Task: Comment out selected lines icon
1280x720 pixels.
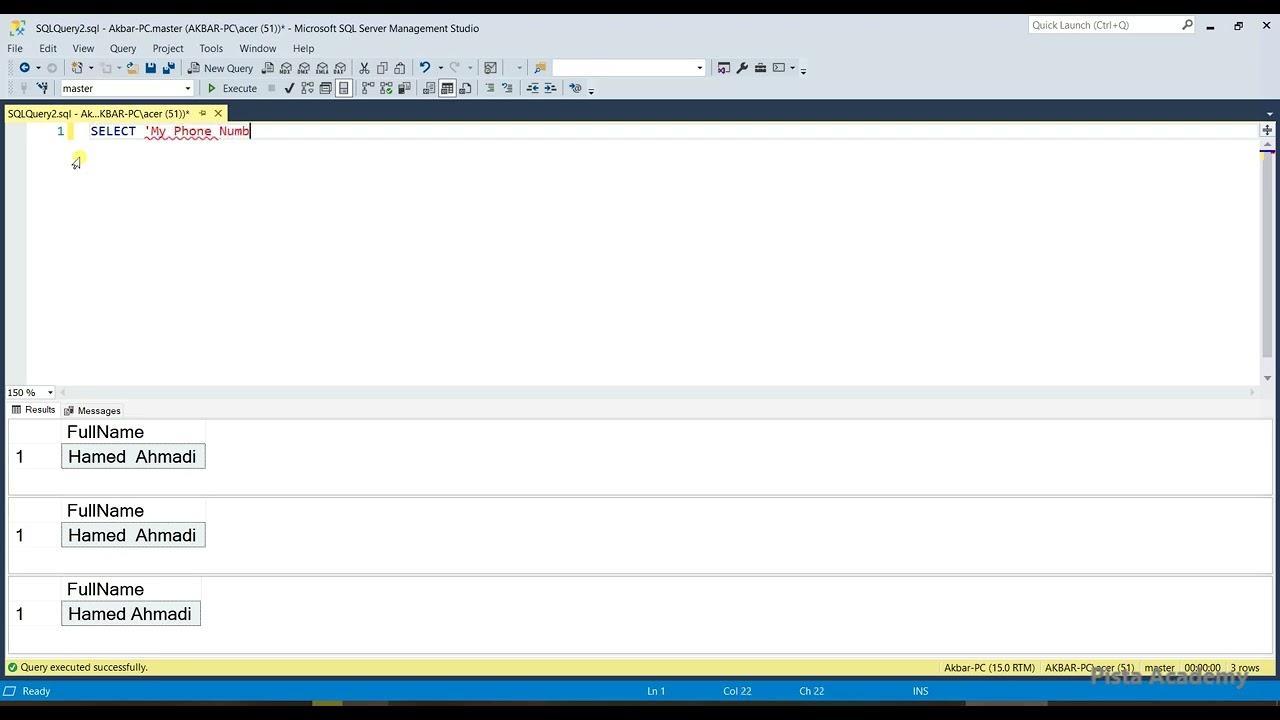Action: click(490, 88)
